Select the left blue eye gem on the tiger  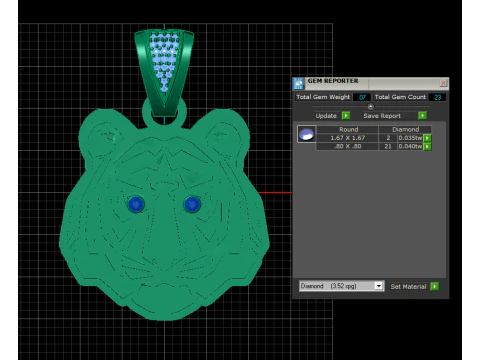coord(136,204)
